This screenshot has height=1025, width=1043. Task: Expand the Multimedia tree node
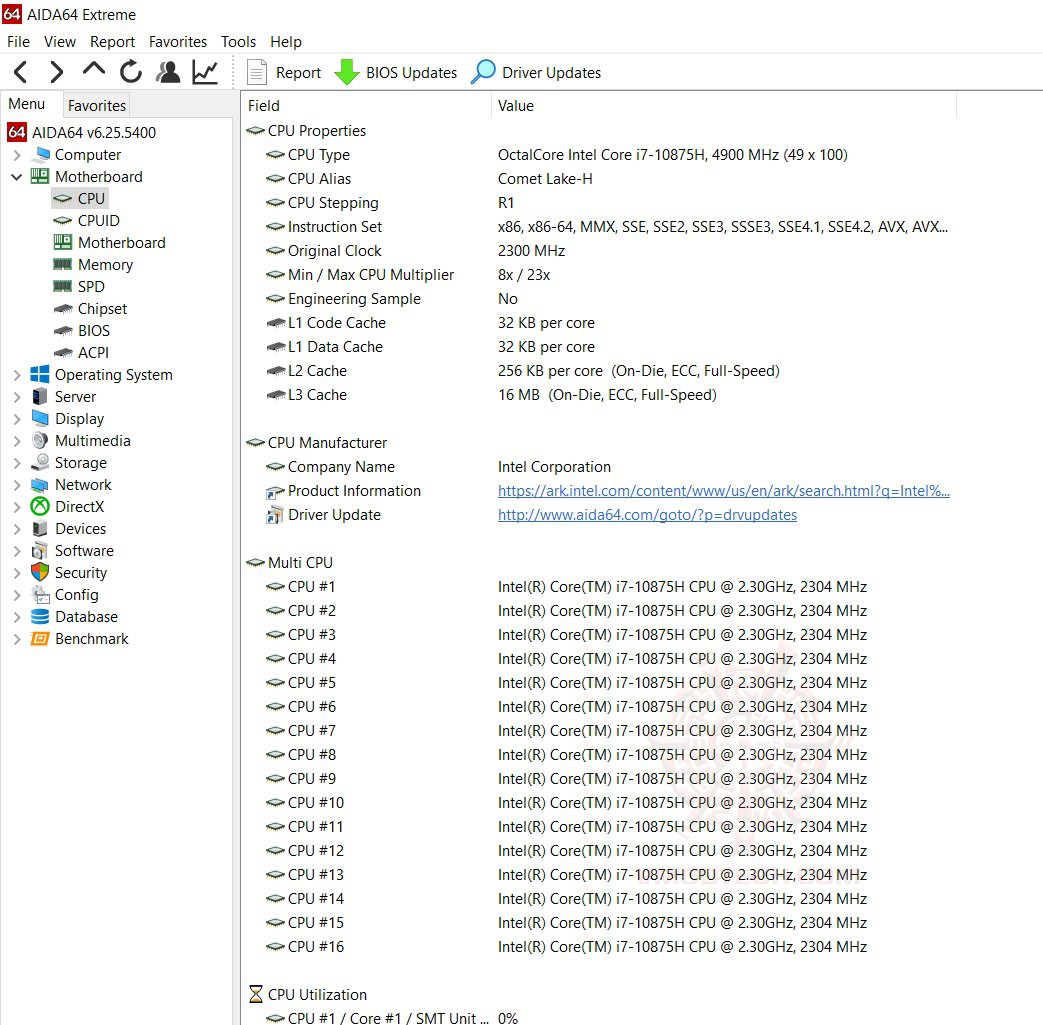click(17, 441)
